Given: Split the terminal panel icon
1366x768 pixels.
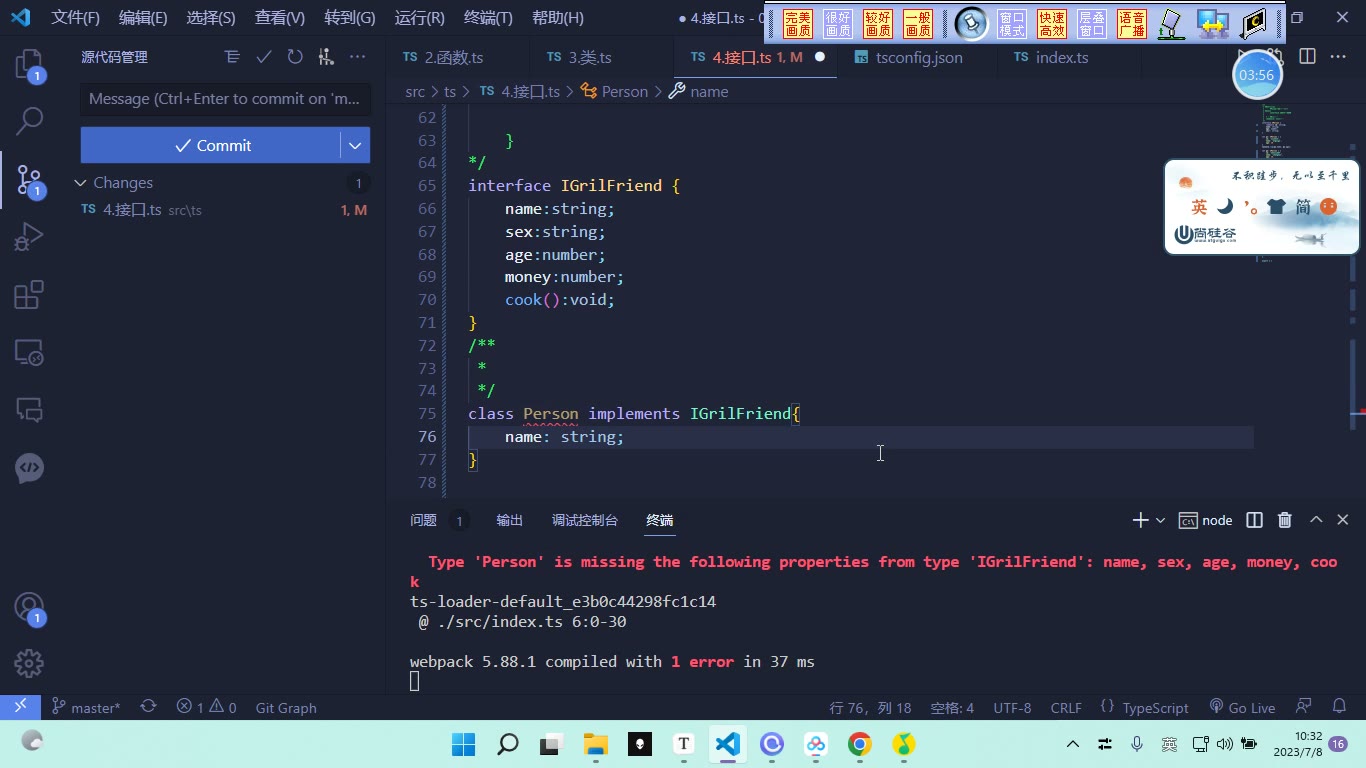Looking at the screenshot, I should pyautogui.click(x=1254, y=520).
